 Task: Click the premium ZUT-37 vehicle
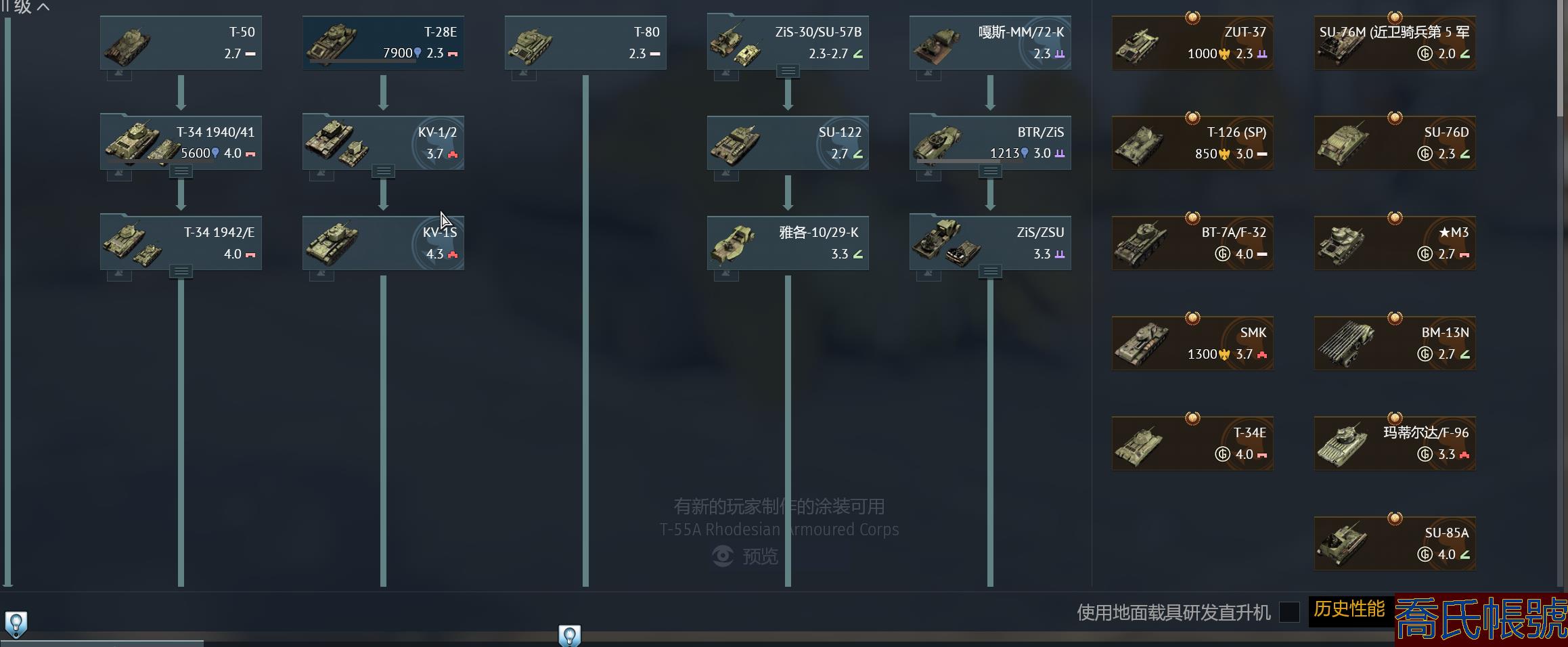(1192, 43)
